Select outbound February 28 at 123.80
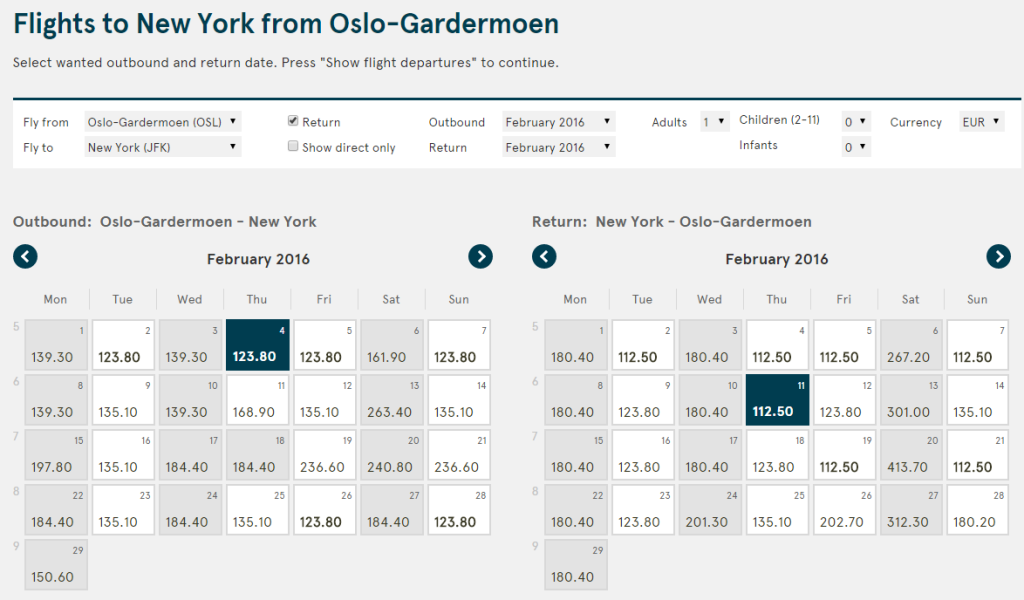Screen dimensions: 1024x600 point(459,509)
